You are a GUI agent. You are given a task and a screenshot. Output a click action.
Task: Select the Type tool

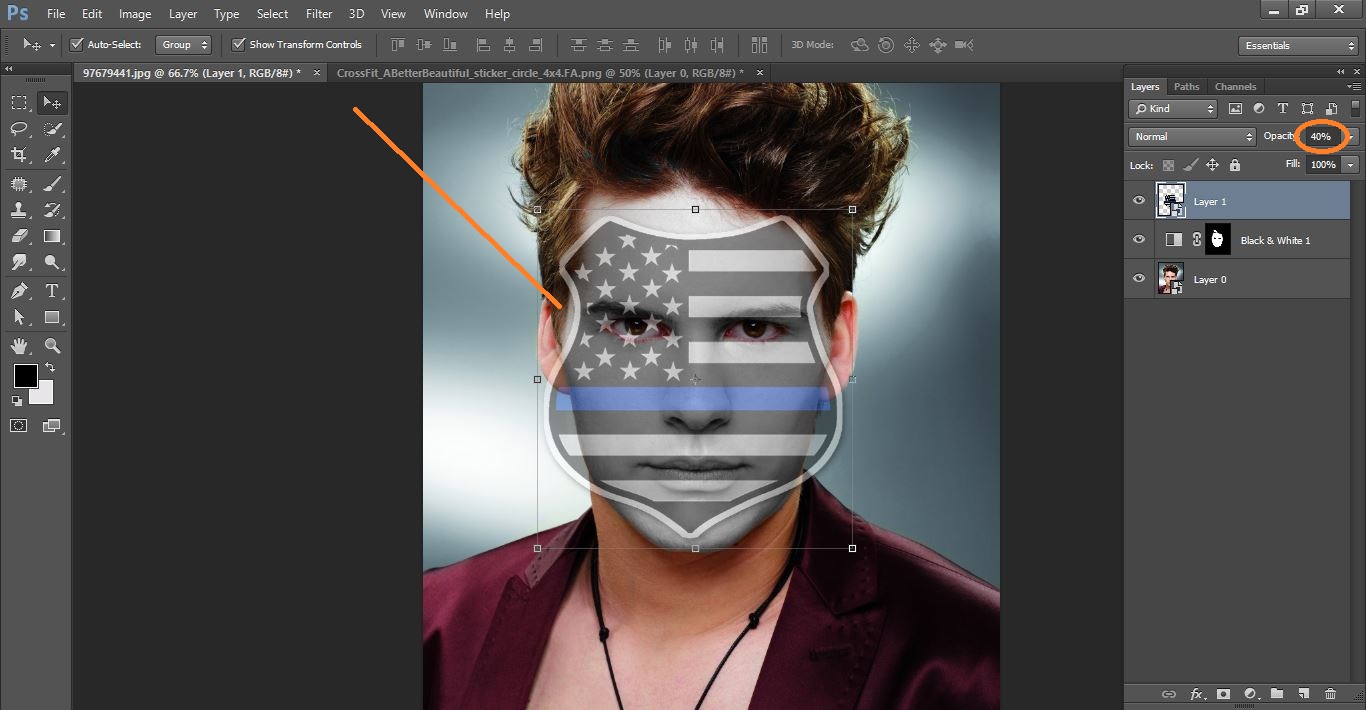coord(52,290)
